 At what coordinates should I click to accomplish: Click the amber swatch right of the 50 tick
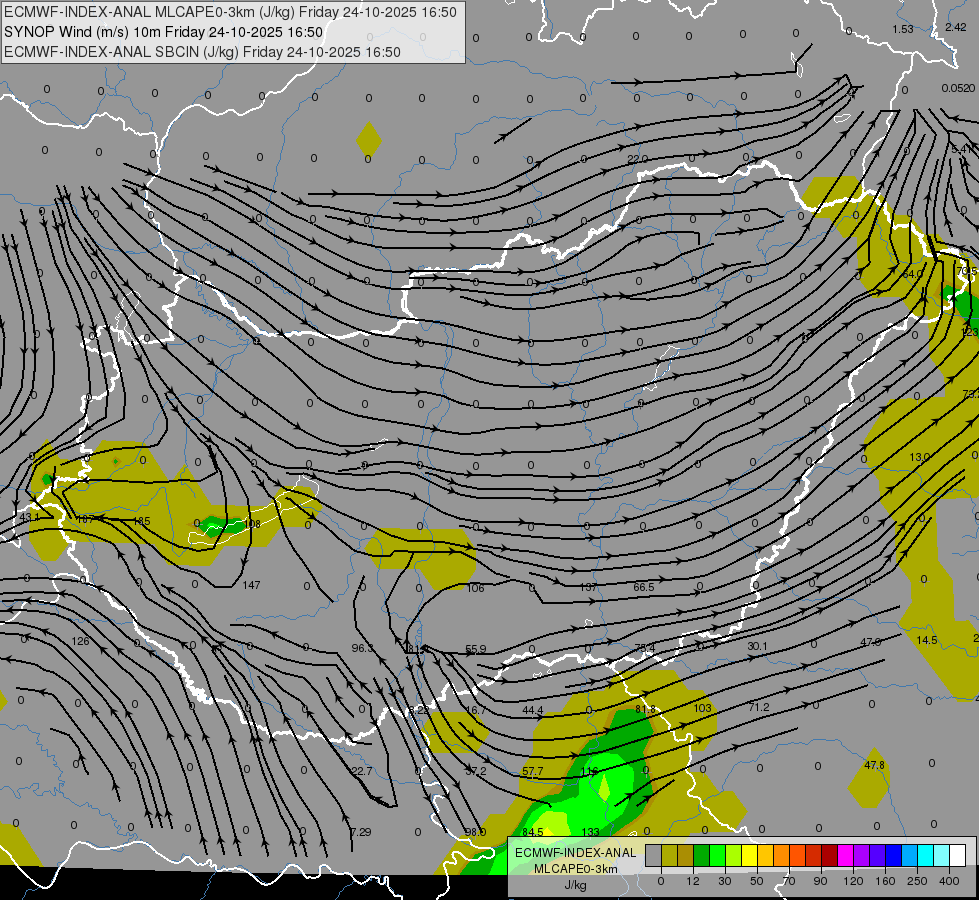click(765, 855)
